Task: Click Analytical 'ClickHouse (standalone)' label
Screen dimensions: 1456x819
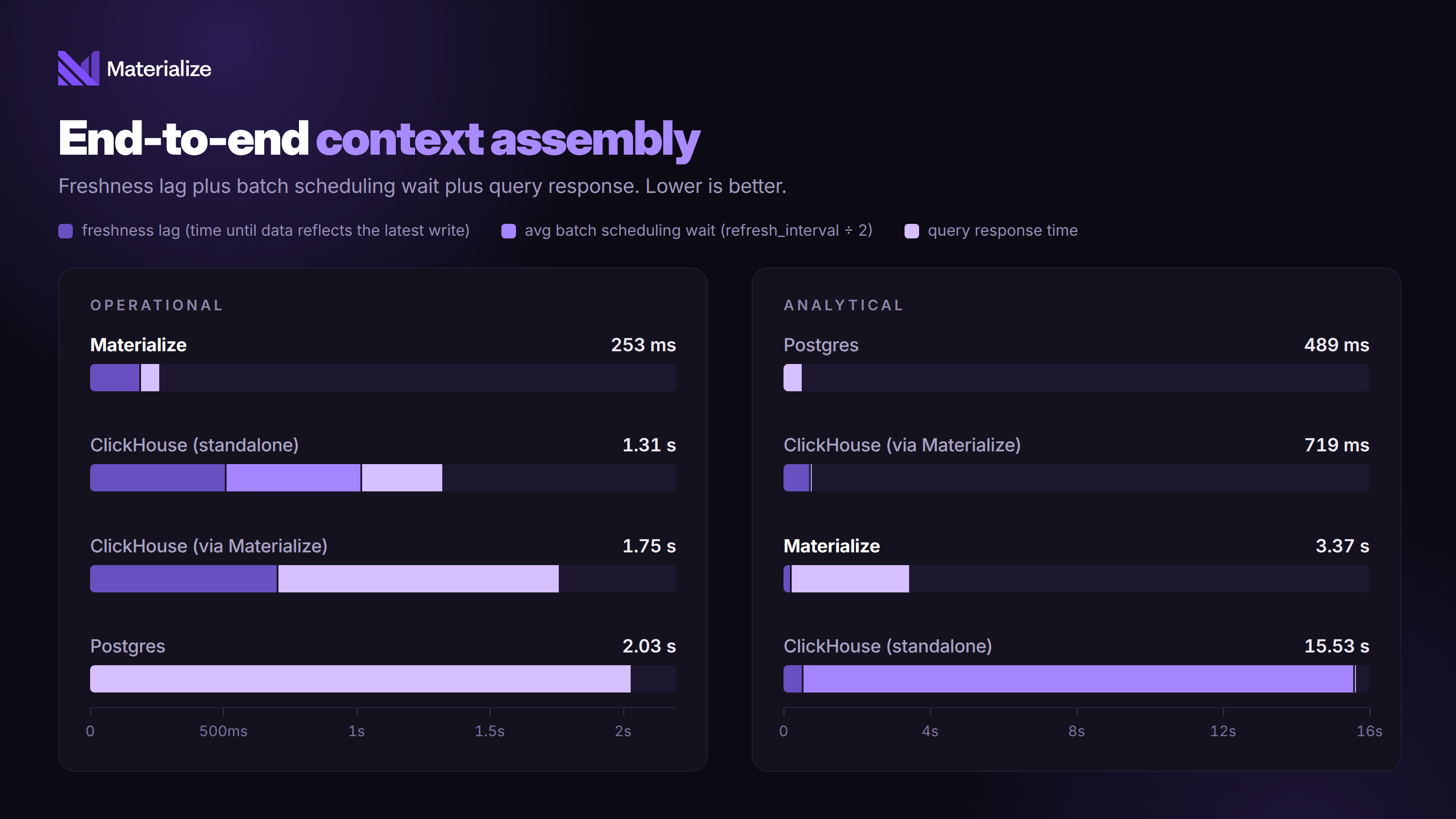Action: [x=888, y=647]
